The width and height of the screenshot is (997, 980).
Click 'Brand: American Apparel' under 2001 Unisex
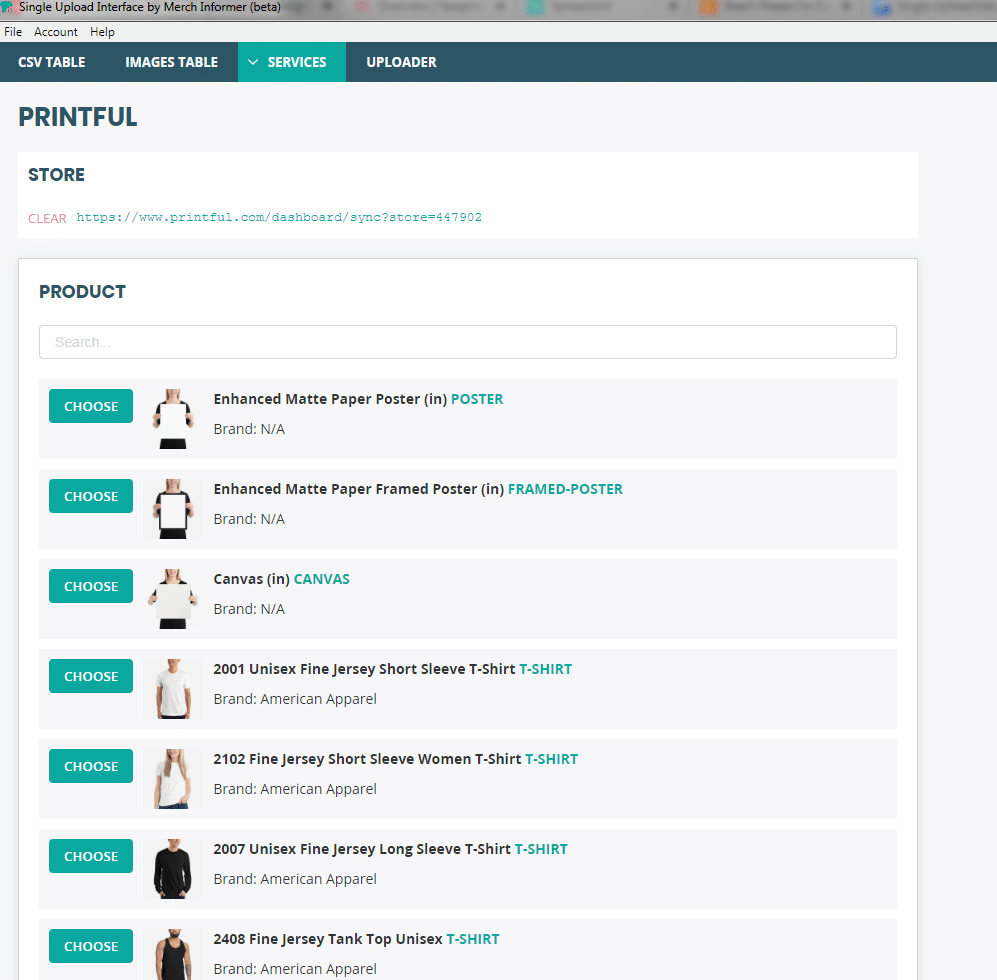(295, 699)
